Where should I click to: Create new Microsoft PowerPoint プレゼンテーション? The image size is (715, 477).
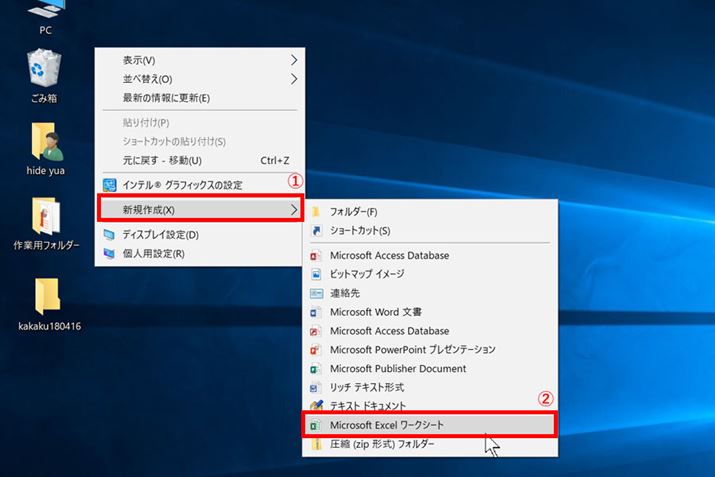[x=430, y=350]
